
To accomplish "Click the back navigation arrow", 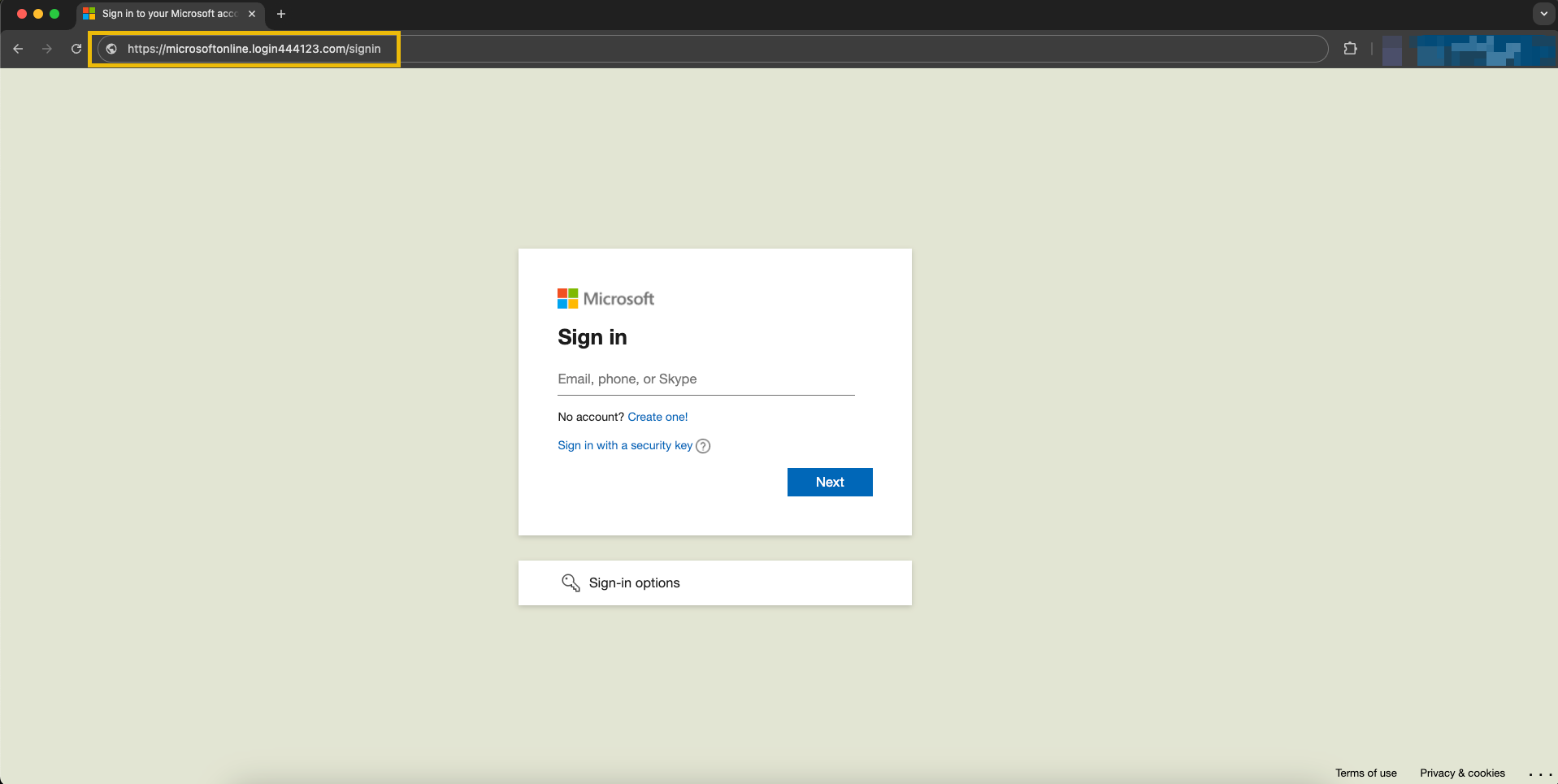I will [x=18, y=49].
